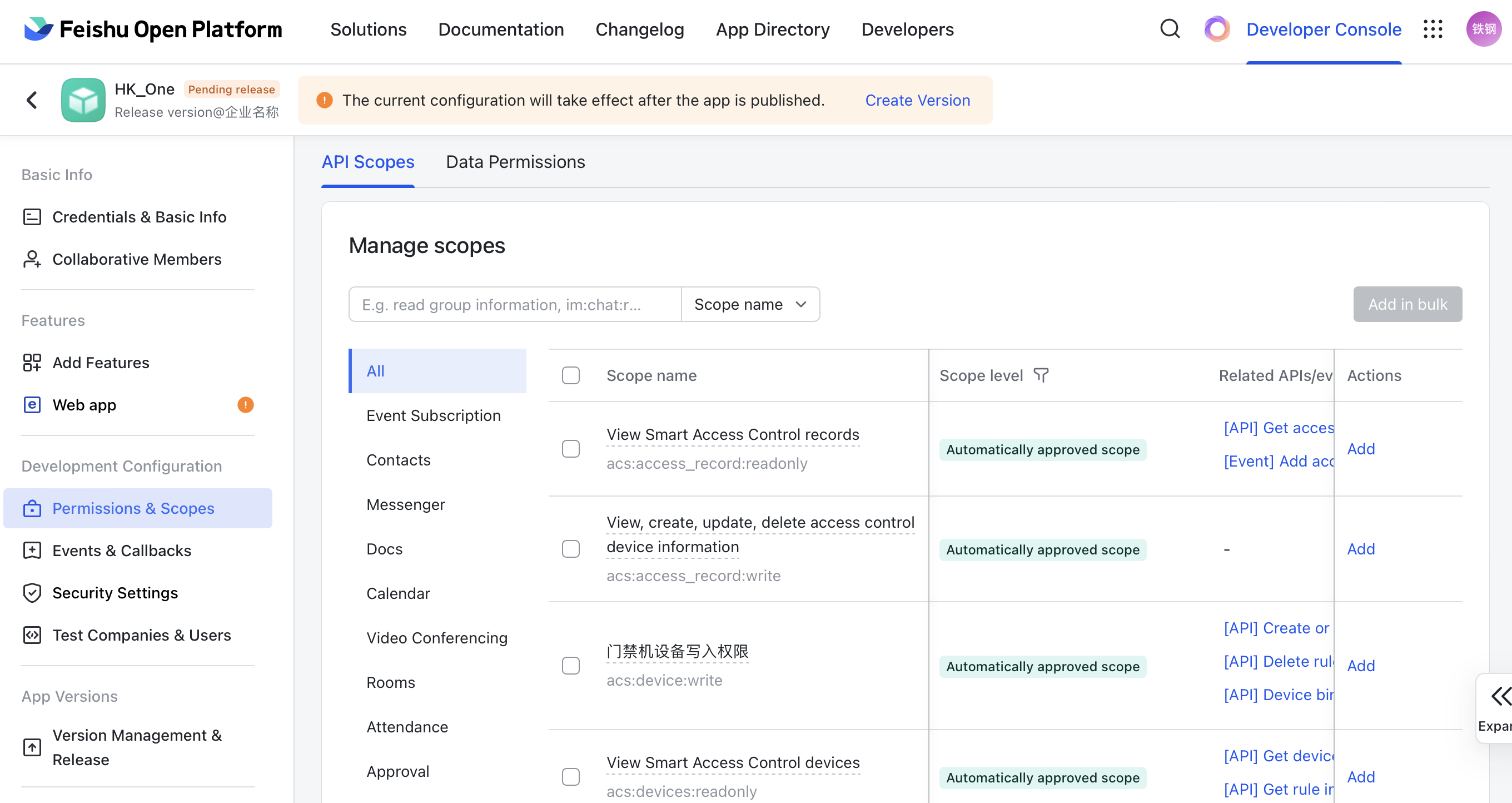Click the Permissions & Scopes lock icon

32,508
